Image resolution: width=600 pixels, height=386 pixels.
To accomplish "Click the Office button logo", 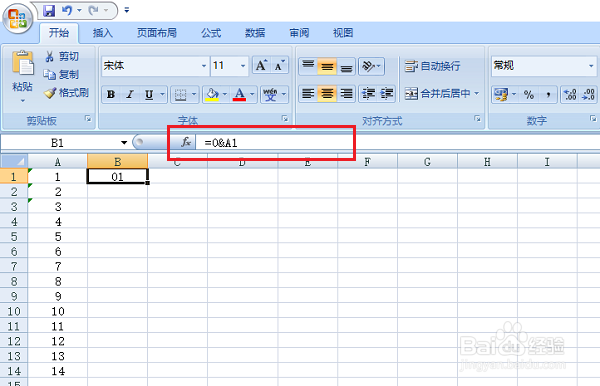I will pos(18,19).
